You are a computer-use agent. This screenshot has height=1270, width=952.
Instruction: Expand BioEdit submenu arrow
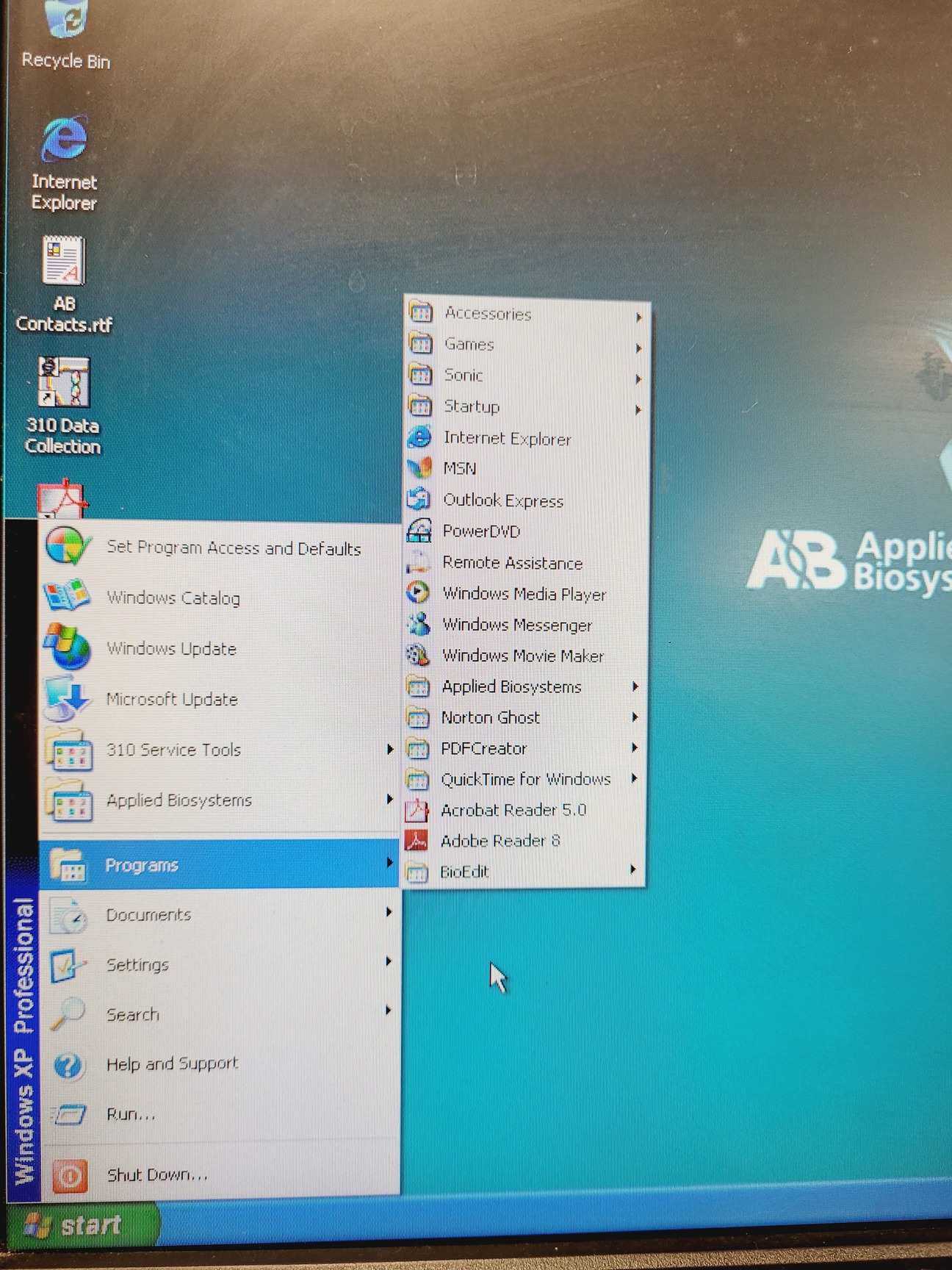pyautogui.click(x=633, y=869)
